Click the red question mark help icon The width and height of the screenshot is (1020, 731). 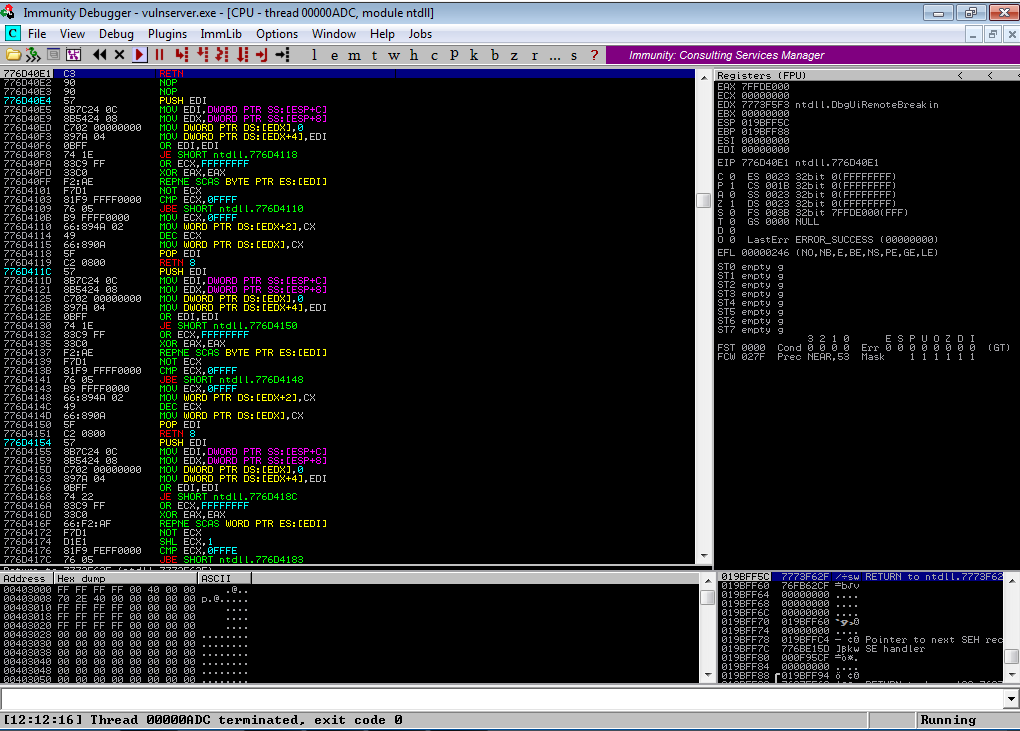594,55
